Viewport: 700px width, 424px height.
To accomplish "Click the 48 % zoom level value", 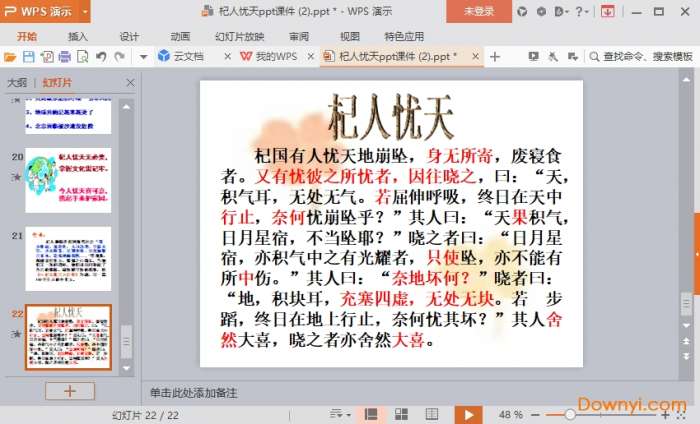I will pyautogui.click(x=511, y=415).
